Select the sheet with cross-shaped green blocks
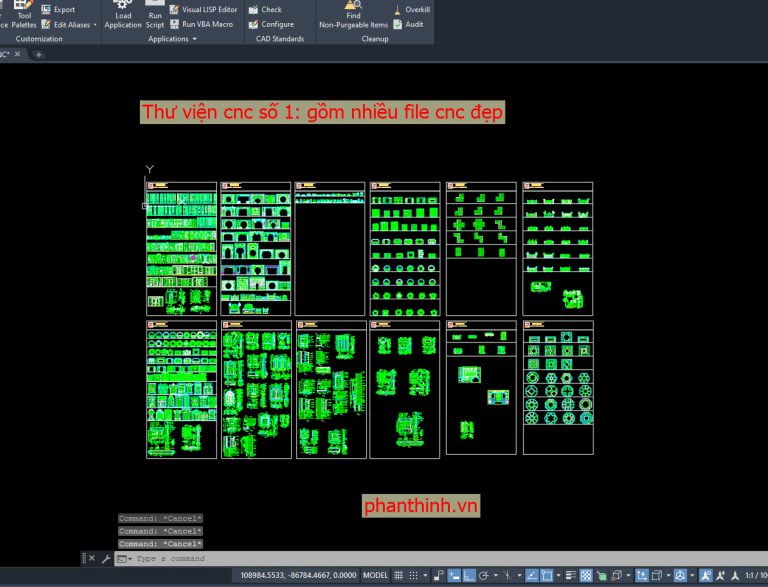The height and width of the screenshot is (587, 768). point(481,248)
